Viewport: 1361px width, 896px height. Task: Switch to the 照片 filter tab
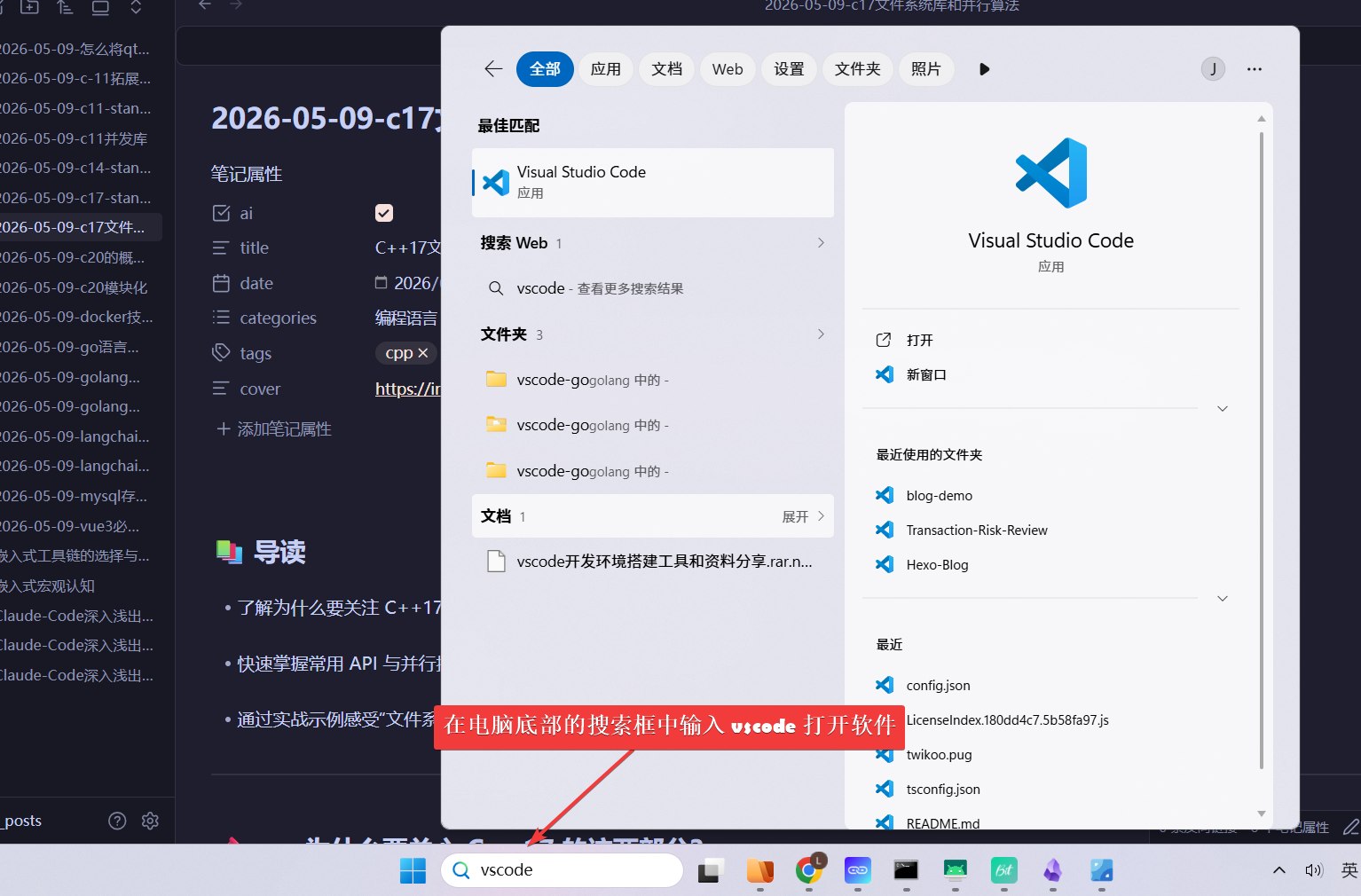[x=926, y=69]
